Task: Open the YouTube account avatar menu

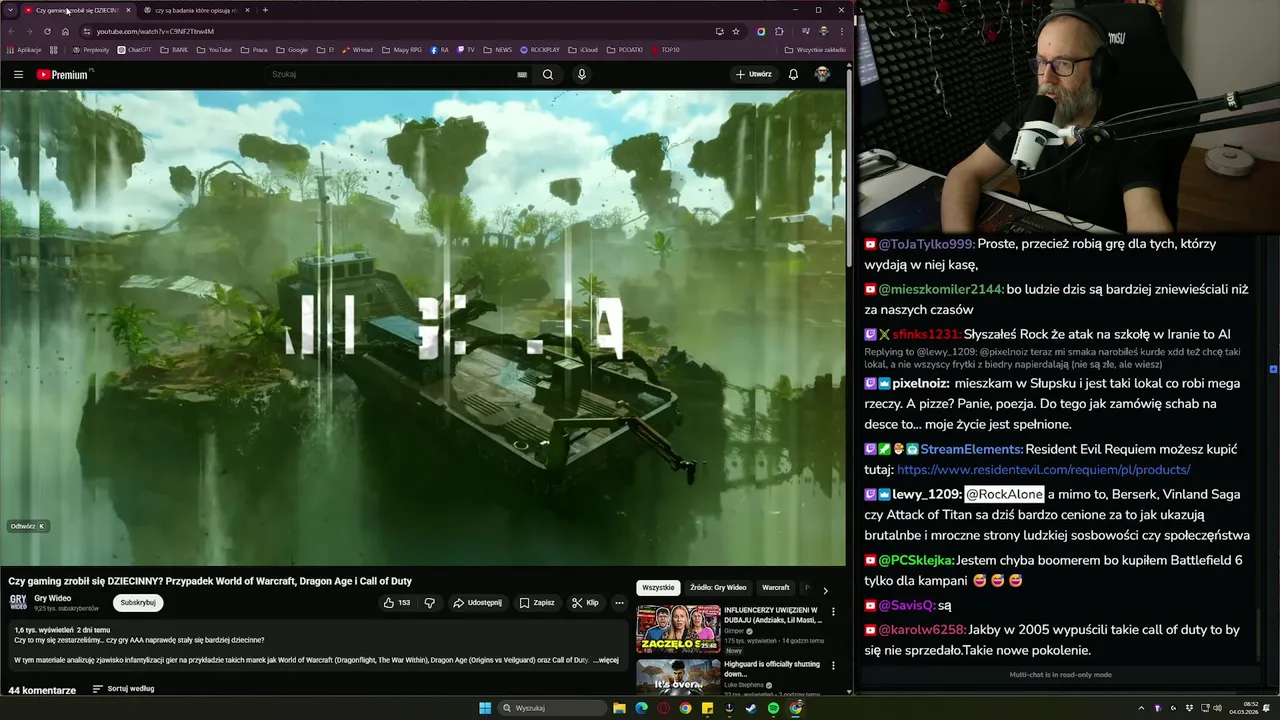Action: (x=822, y=74)
